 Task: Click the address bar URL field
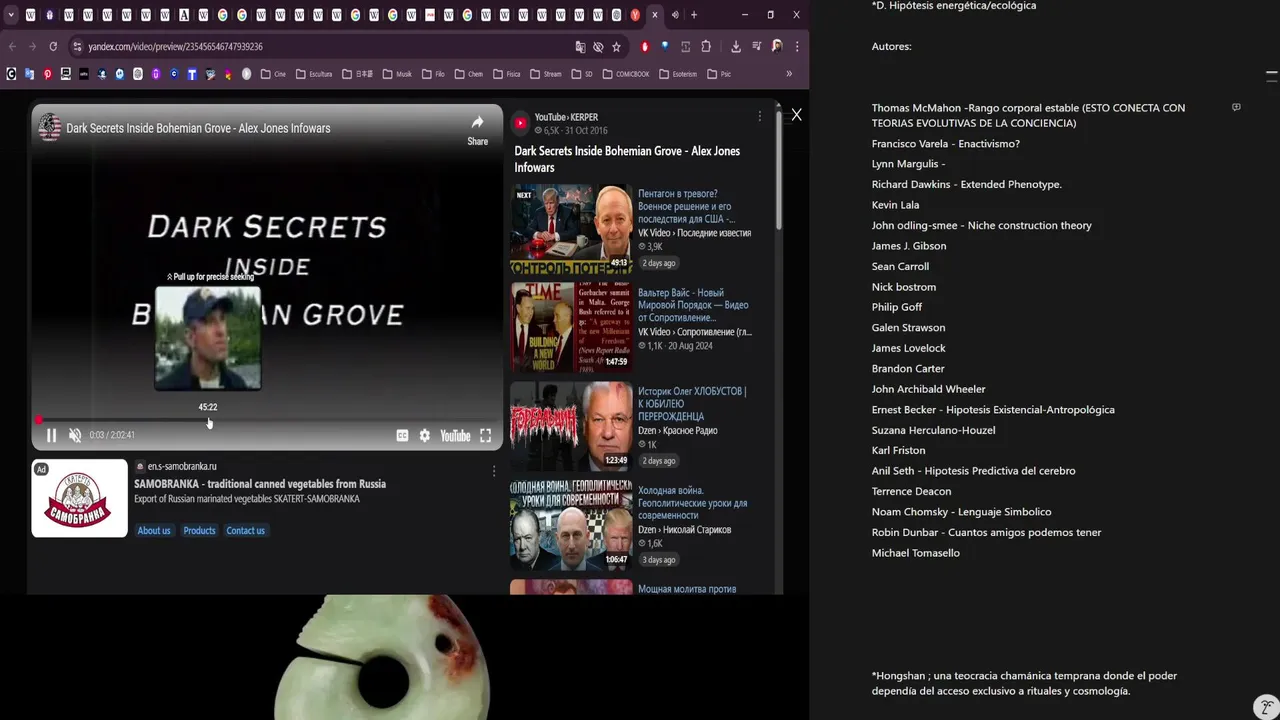[320, 46]
